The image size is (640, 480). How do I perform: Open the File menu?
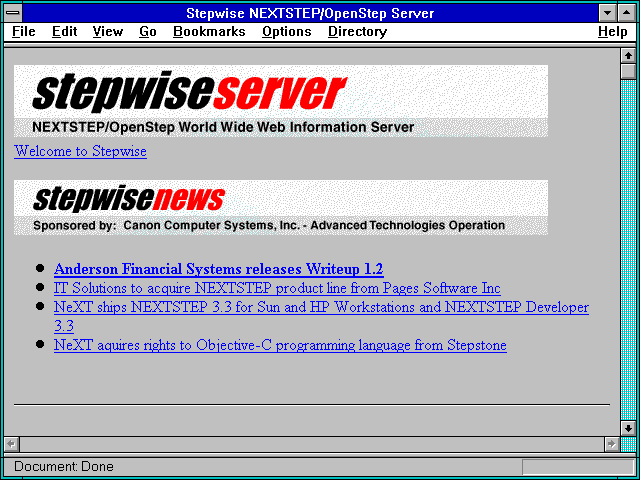click(24, 32)
